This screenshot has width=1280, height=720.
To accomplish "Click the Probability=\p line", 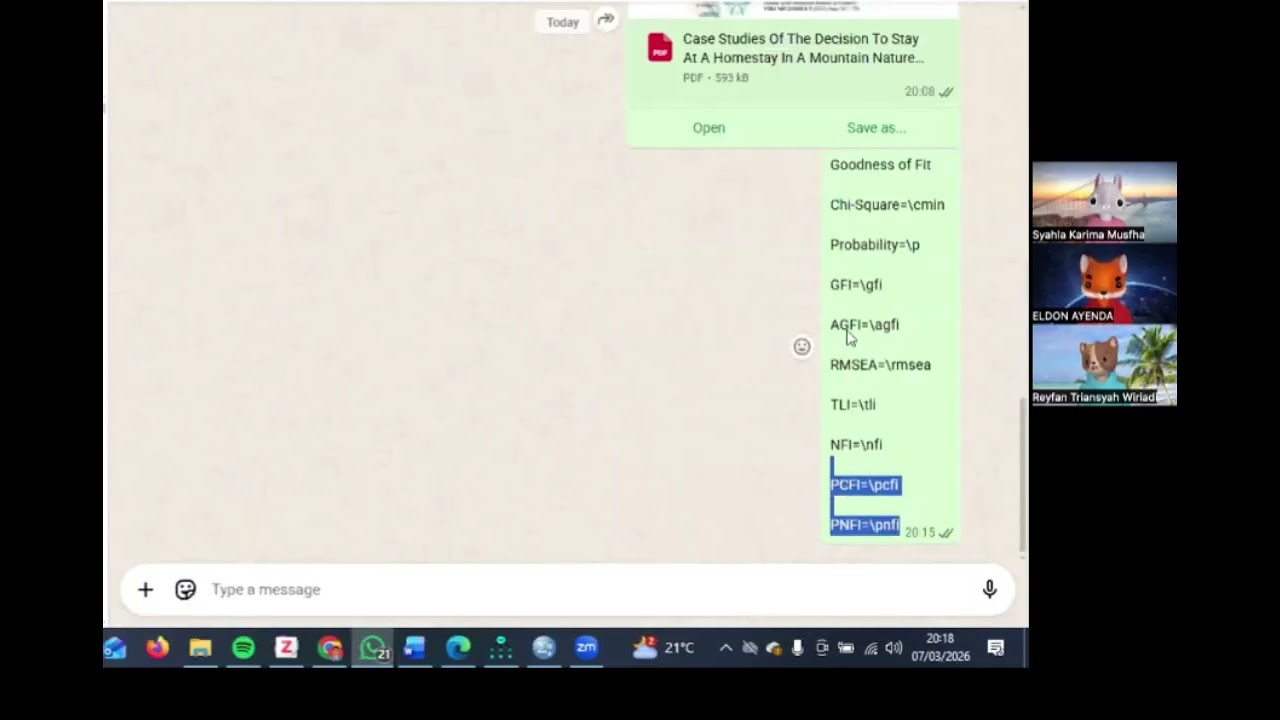I will (875, 245).
